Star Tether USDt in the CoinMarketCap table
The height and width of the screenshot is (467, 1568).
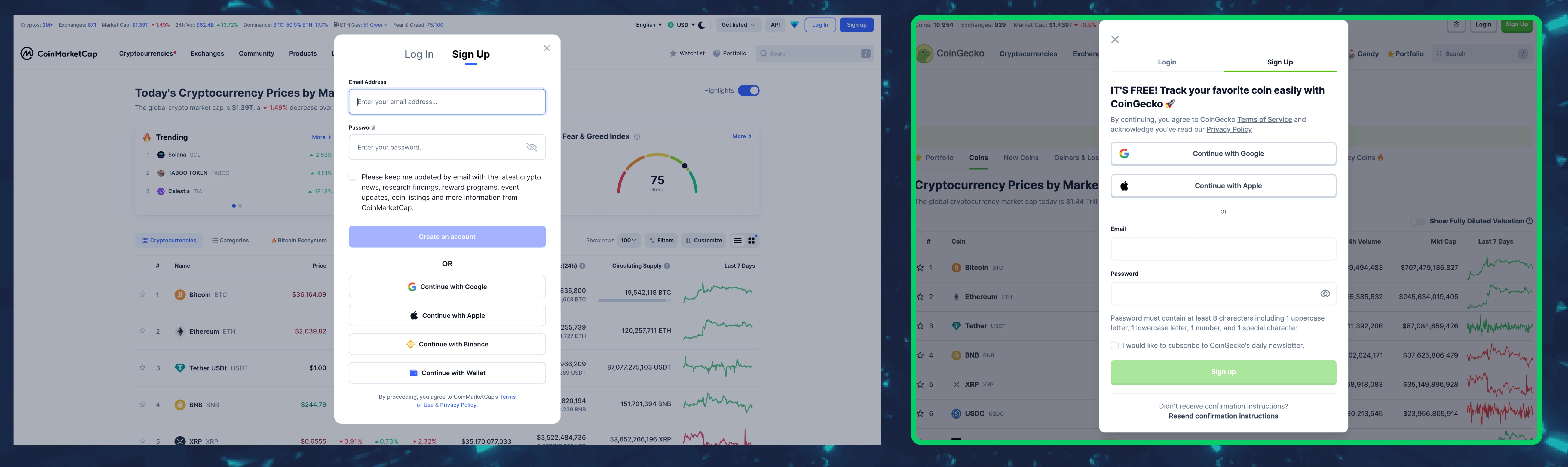point(142,367)
